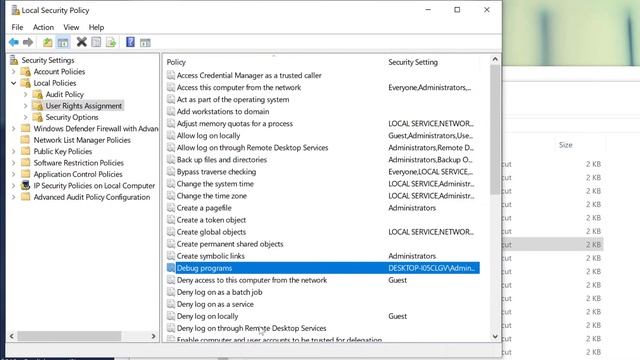
Task: Click the Allow log on locally policy icon
Action: click(171, 136)
